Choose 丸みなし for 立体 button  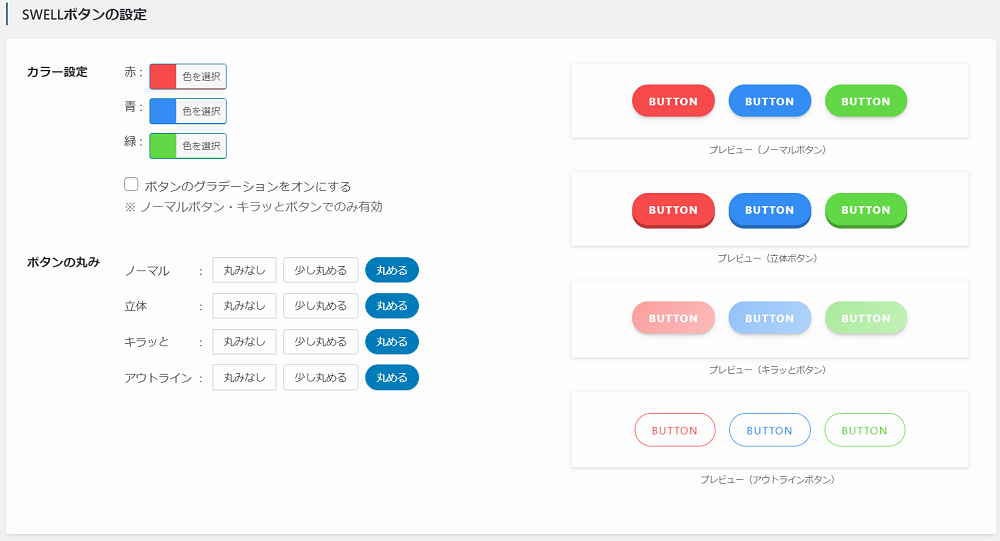(244, 306)
